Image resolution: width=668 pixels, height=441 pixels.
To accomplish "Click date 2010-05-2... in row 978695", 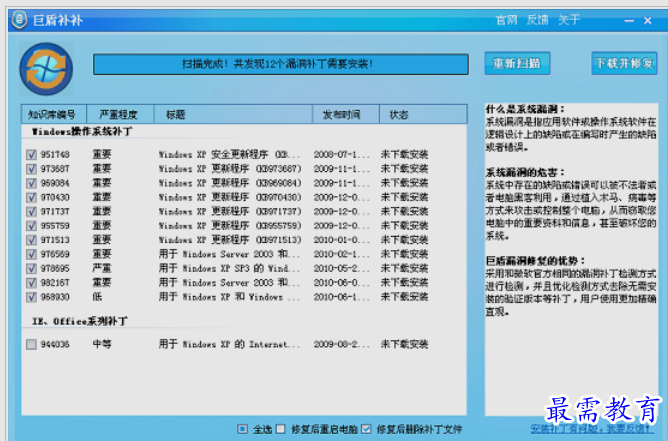I will click(x=342, y=268).
